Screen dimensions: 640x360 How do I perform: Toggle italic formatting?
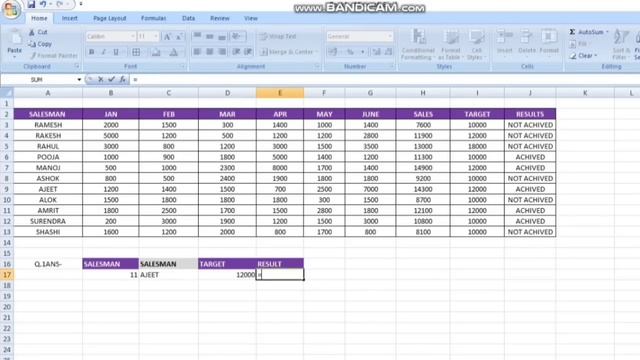click(x=104, y=52)
